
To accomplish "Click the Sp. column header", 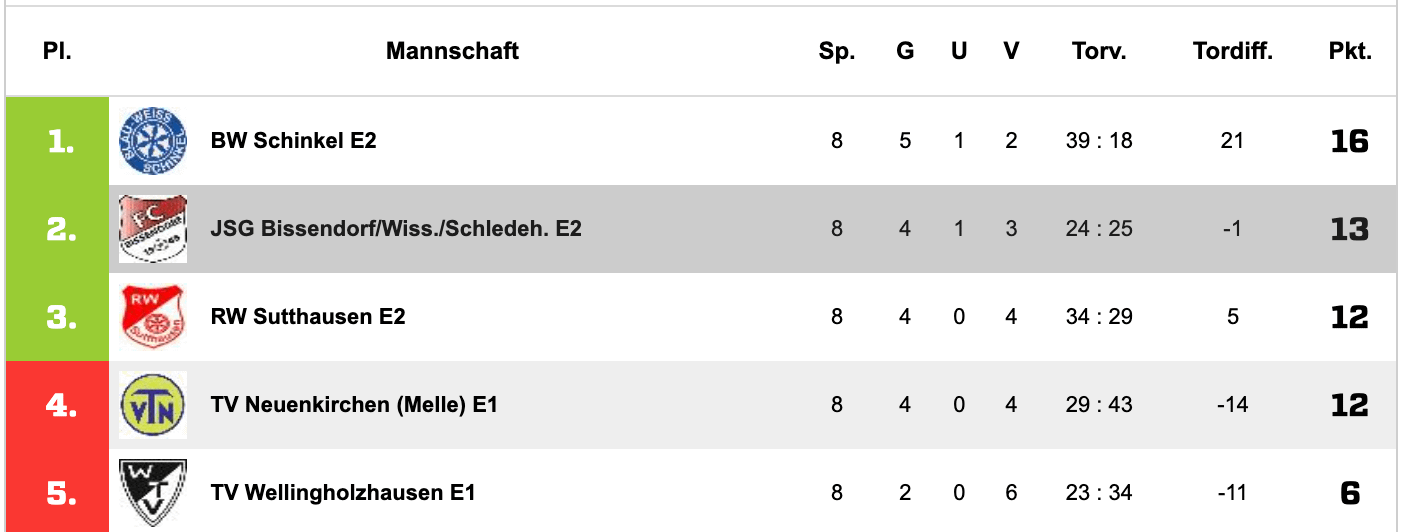I will click(837, 51).
